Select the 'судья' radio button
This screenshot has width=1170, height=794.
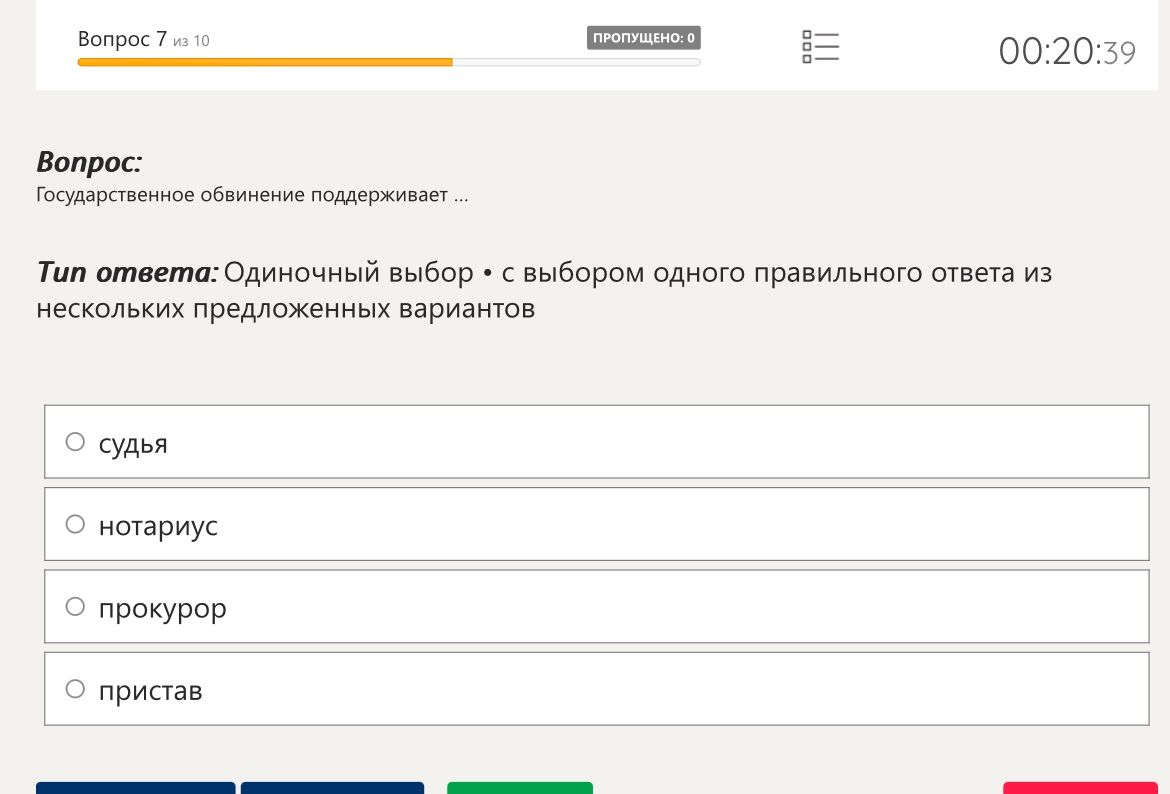(75, 442)
